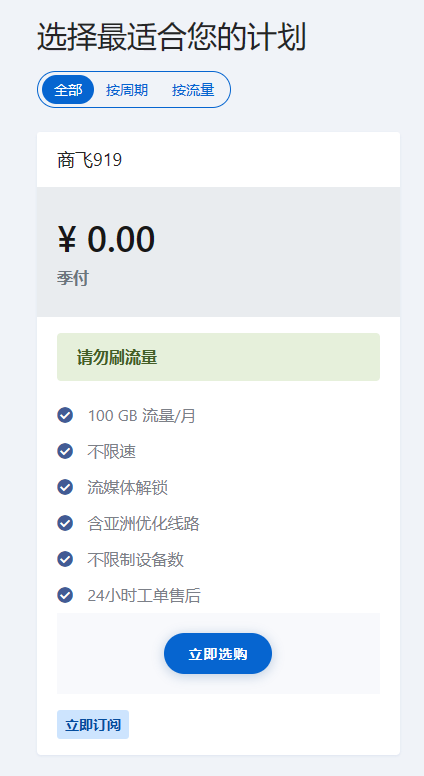Click the 请勿刷流量 notice banner
The width and height of the screenshot is (424, 776).
(218, 357)
